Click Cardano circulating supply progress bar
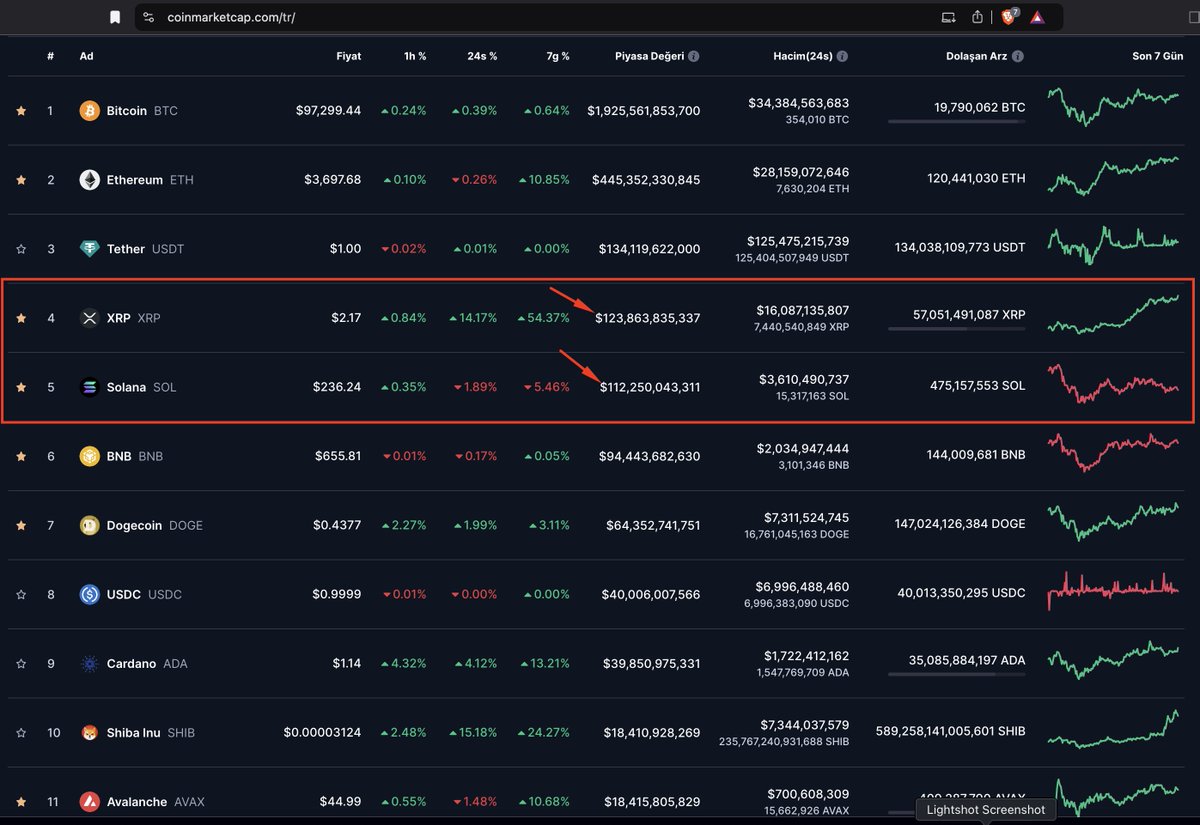The width and height of the screenshot is (1200, 825). [x=956, y=675]
